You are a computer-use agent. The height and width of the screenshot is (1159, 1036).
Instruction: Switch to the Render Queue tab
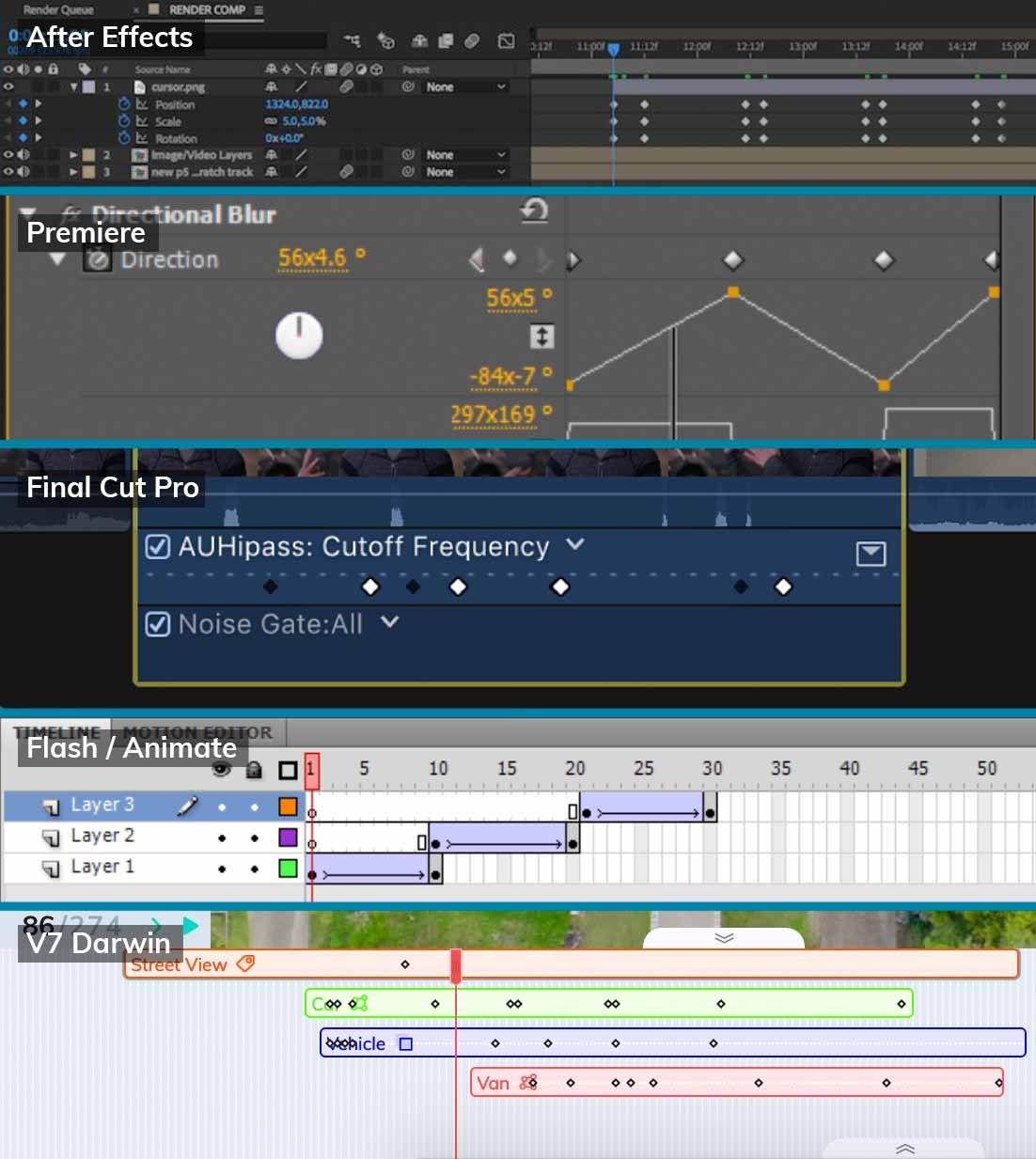(58, 9)
